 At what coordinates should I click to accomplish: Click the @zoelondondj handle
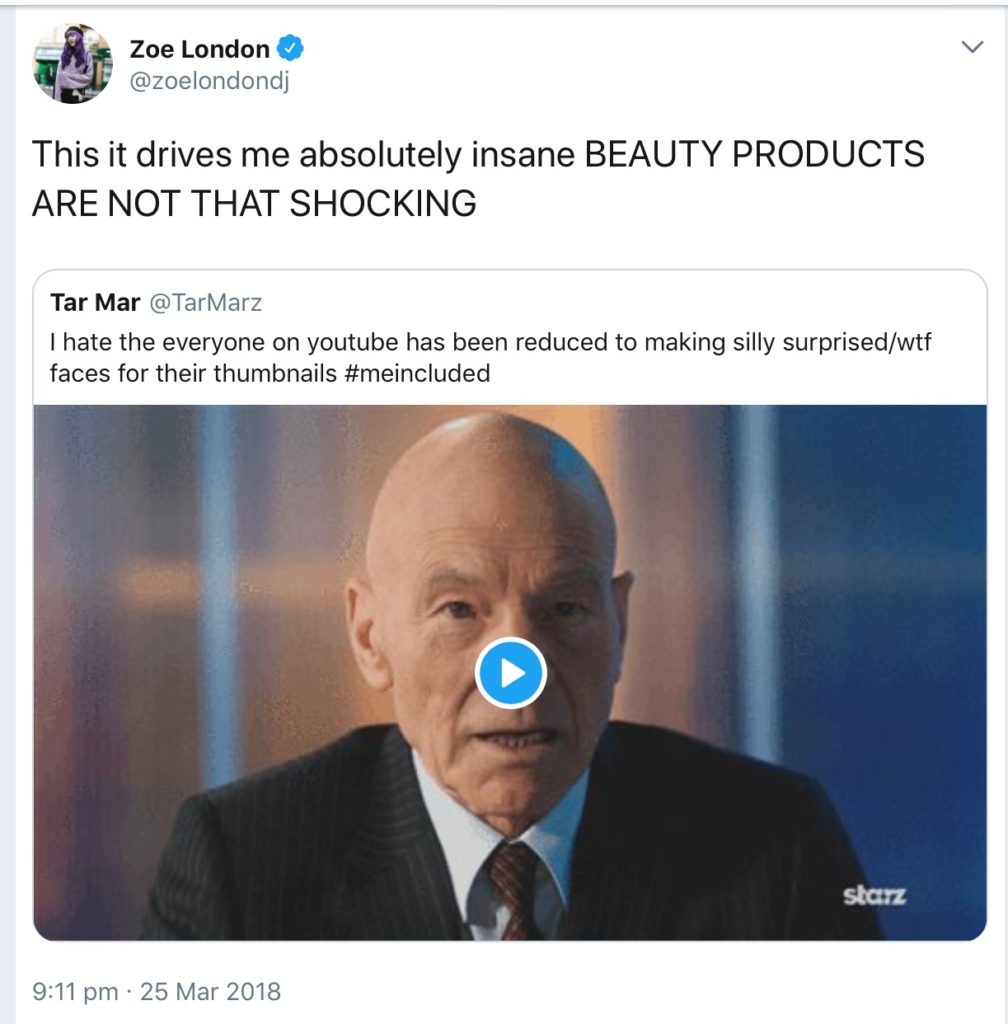pyautogui.click(x=209, y=82)
